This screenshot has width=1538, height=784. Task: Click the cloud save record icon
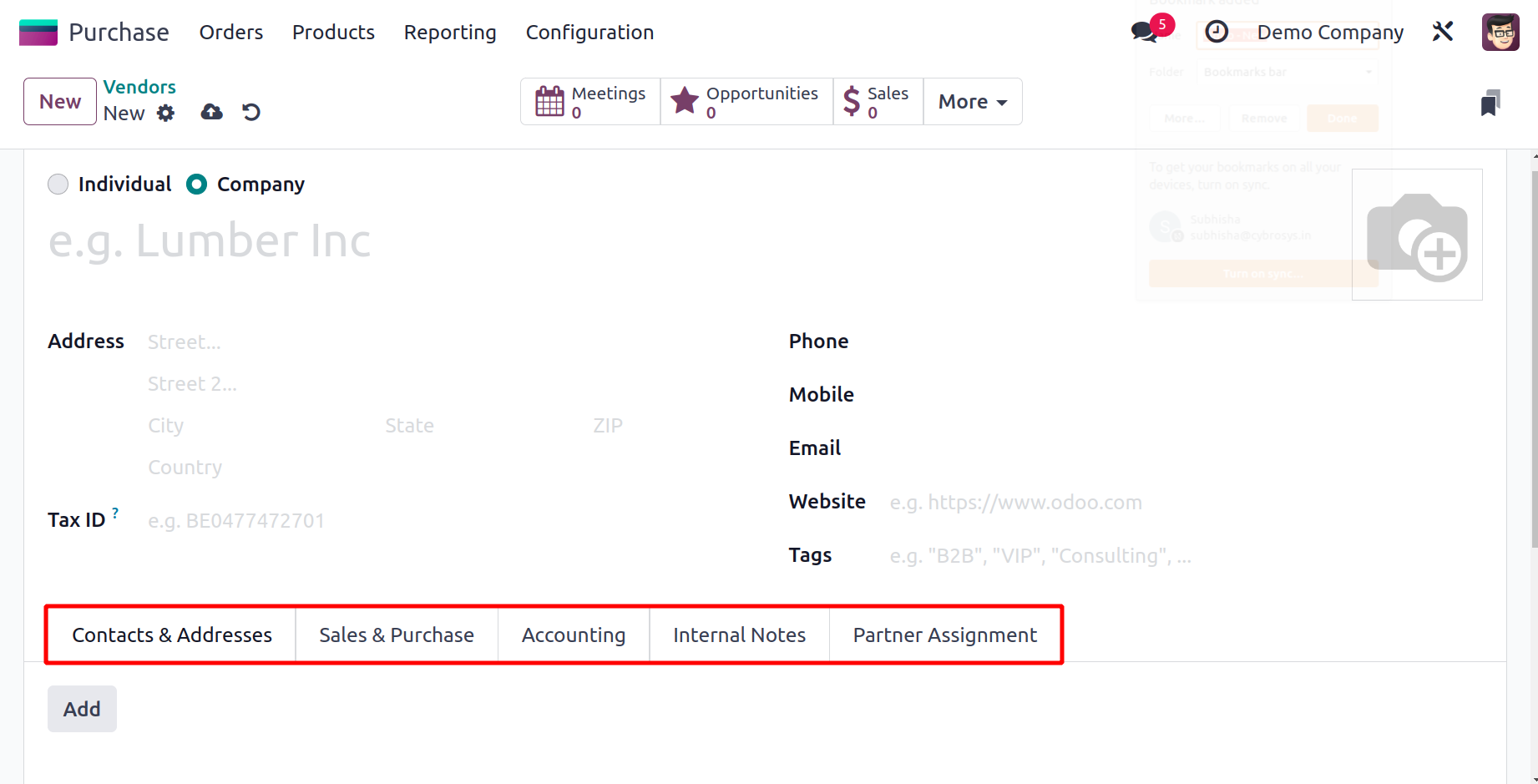click(x=212, y=112)
